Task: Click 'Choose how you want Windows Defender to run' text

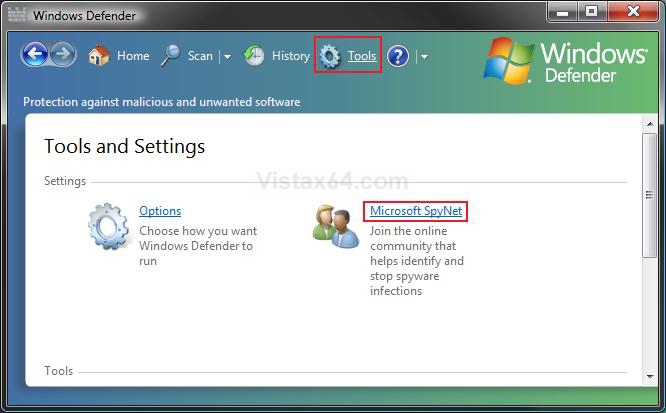Action: [198, 246]
